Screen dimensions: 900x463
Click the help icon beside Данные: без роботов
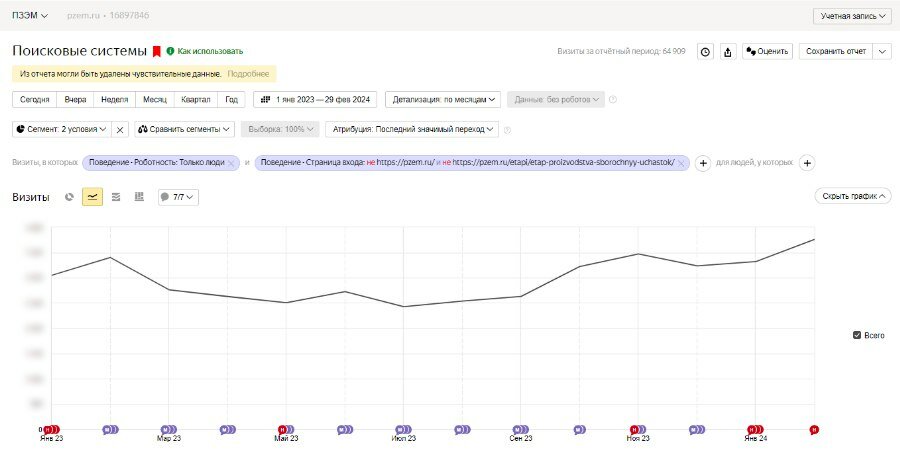click(x=612, y=99)
